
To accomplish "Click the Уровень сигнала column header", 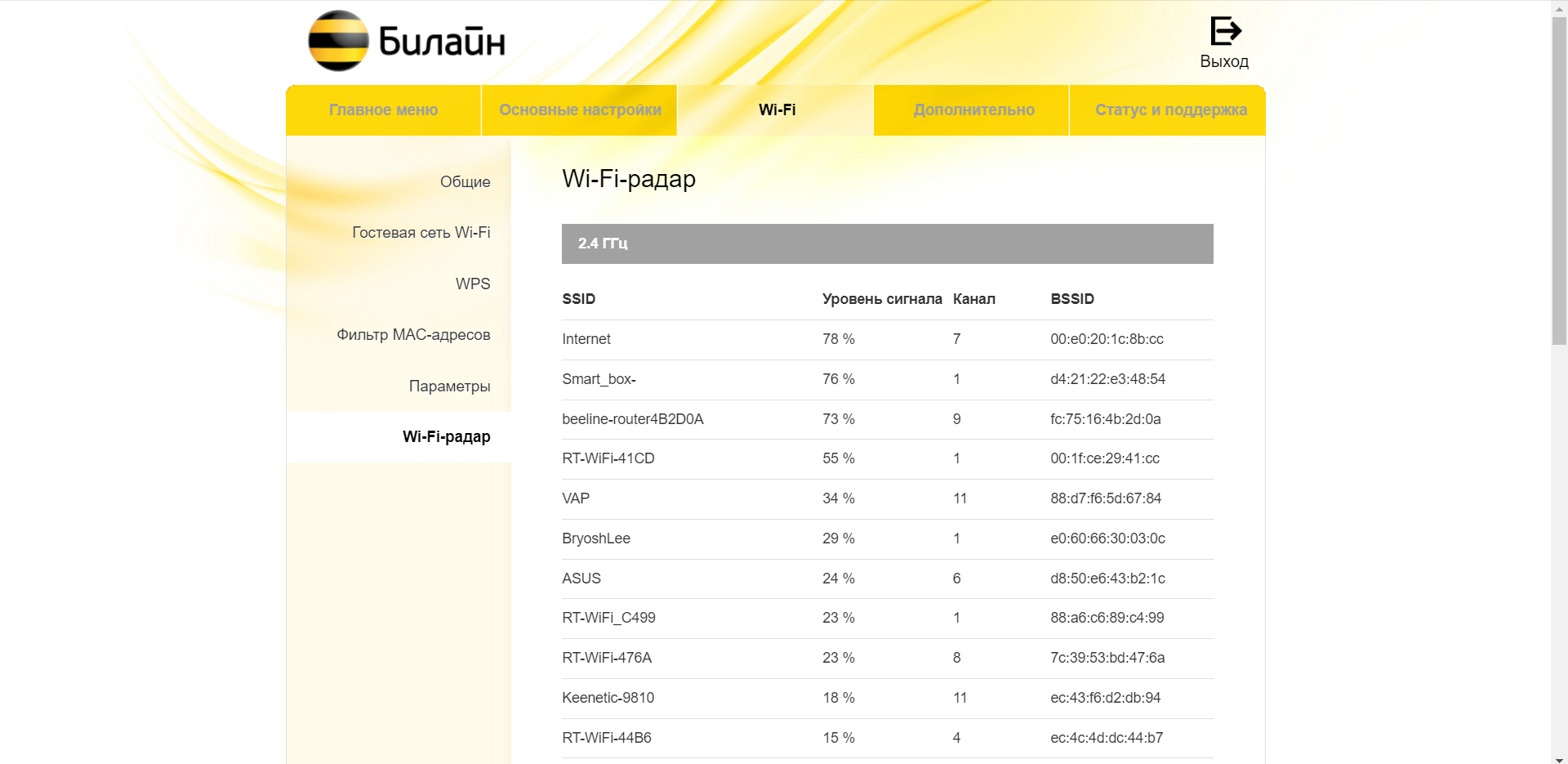I will click(x=882, y=299).
